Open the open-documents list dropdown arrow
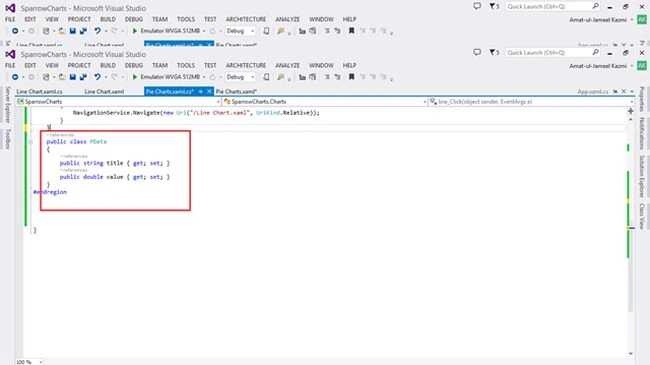The height and width of the screenshot is (365, 650). (x=632, y=91)
